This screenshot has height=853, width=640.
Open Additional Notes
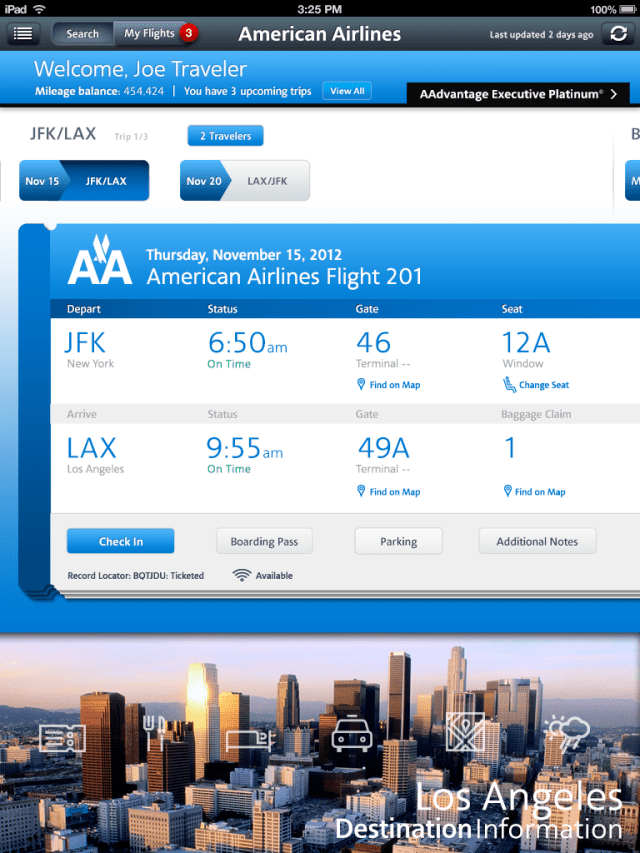click(537, 541)
